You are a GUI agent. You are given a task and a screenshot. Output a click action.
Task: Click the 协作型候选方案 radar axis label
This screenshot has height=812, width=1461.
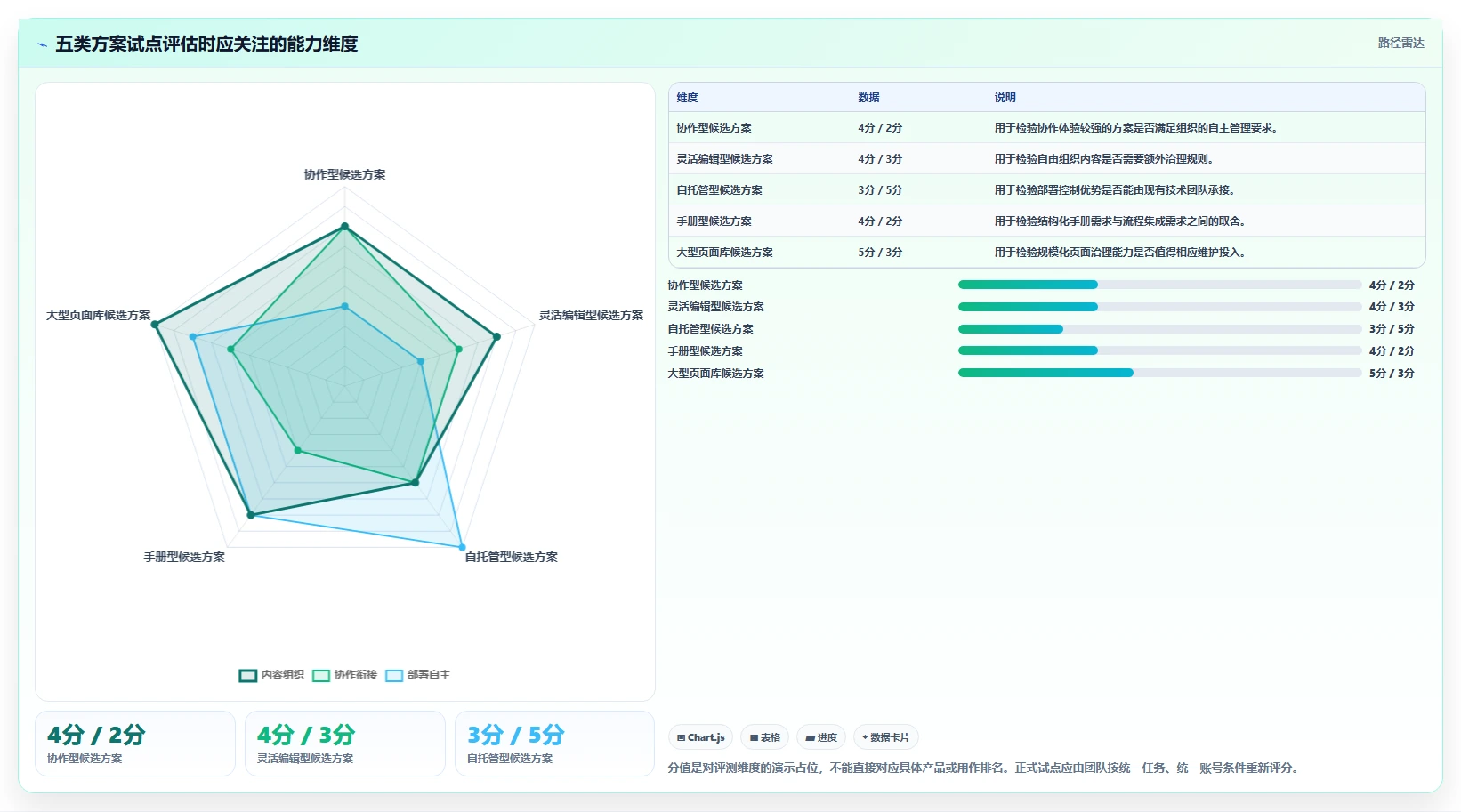point(344,174)
